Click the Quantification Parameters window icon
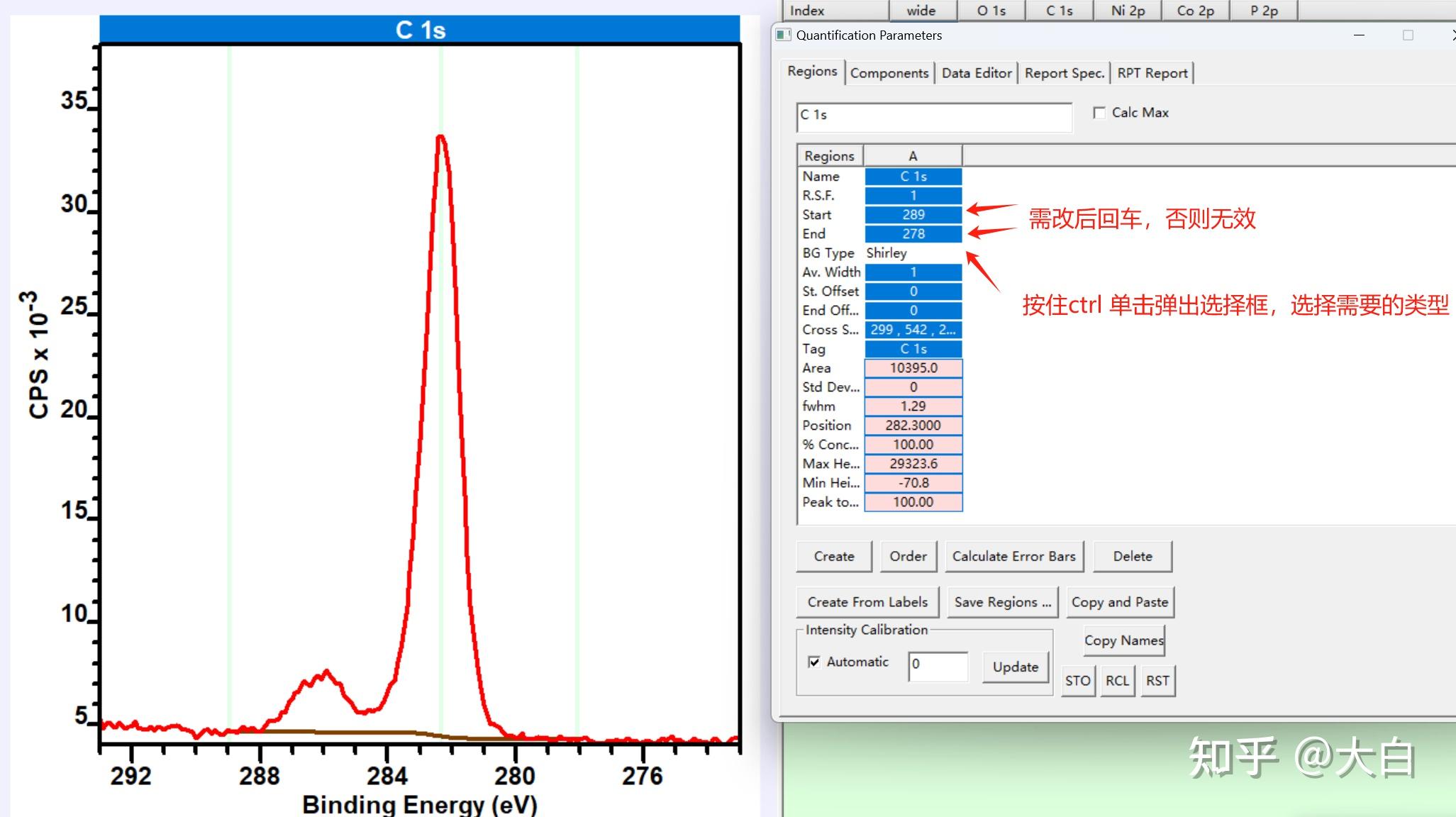The height and width of the screenshot is (817, 1456). point(783,35)
